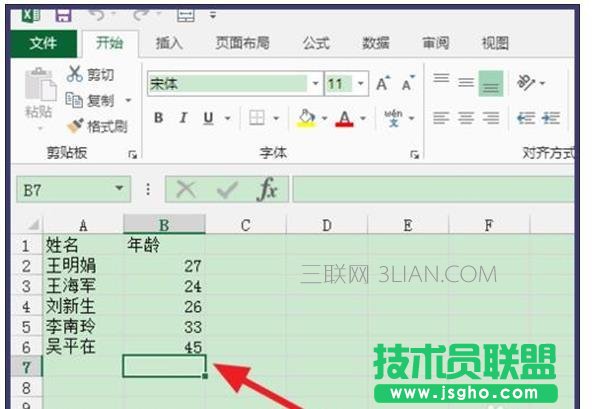Center text horizontally
This screenshot has width=601, height=409.
pyautogui.click(x=466, y=118)
